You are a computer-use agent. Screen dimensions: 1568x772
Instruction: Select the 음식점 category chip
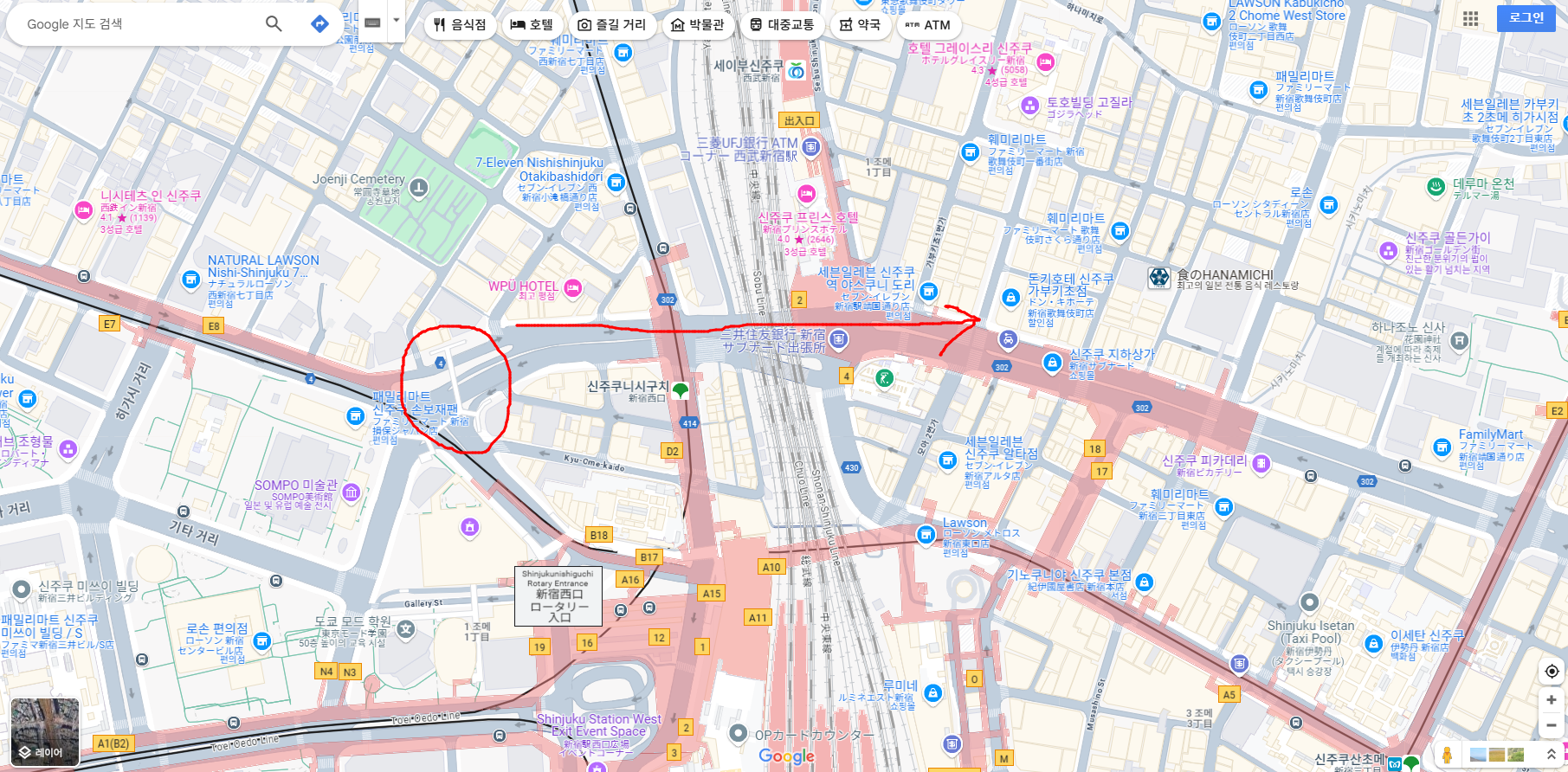461,25
